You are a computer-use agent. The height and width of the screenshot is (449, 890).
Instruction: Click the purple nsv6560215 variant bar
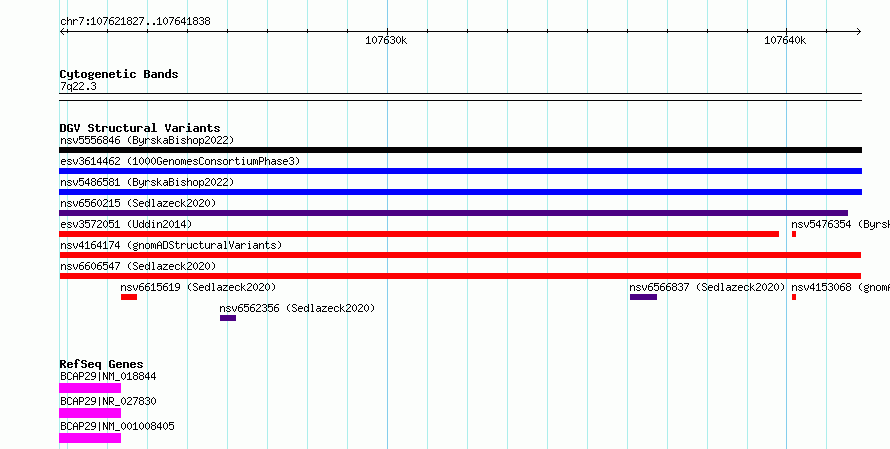(454, 213)
